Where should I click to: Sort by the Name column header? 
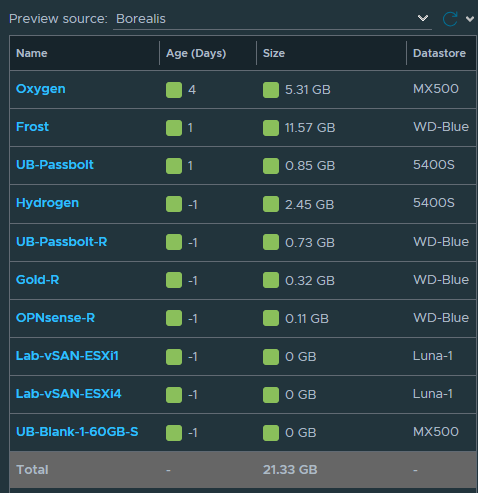(32, 53)
